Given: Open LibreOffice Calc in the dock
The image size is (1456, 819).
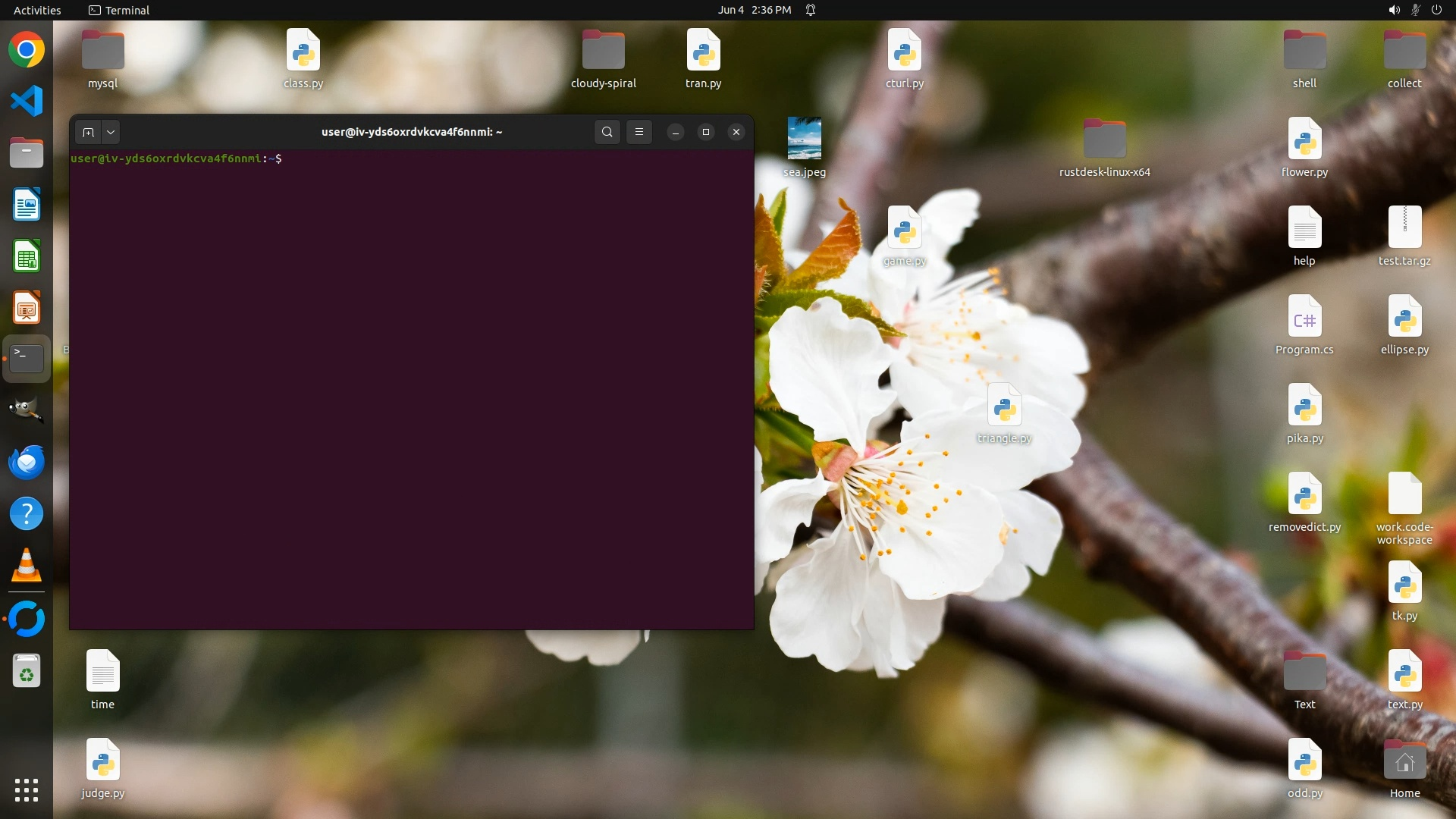Looking at the screenshot, I should 27,256.
